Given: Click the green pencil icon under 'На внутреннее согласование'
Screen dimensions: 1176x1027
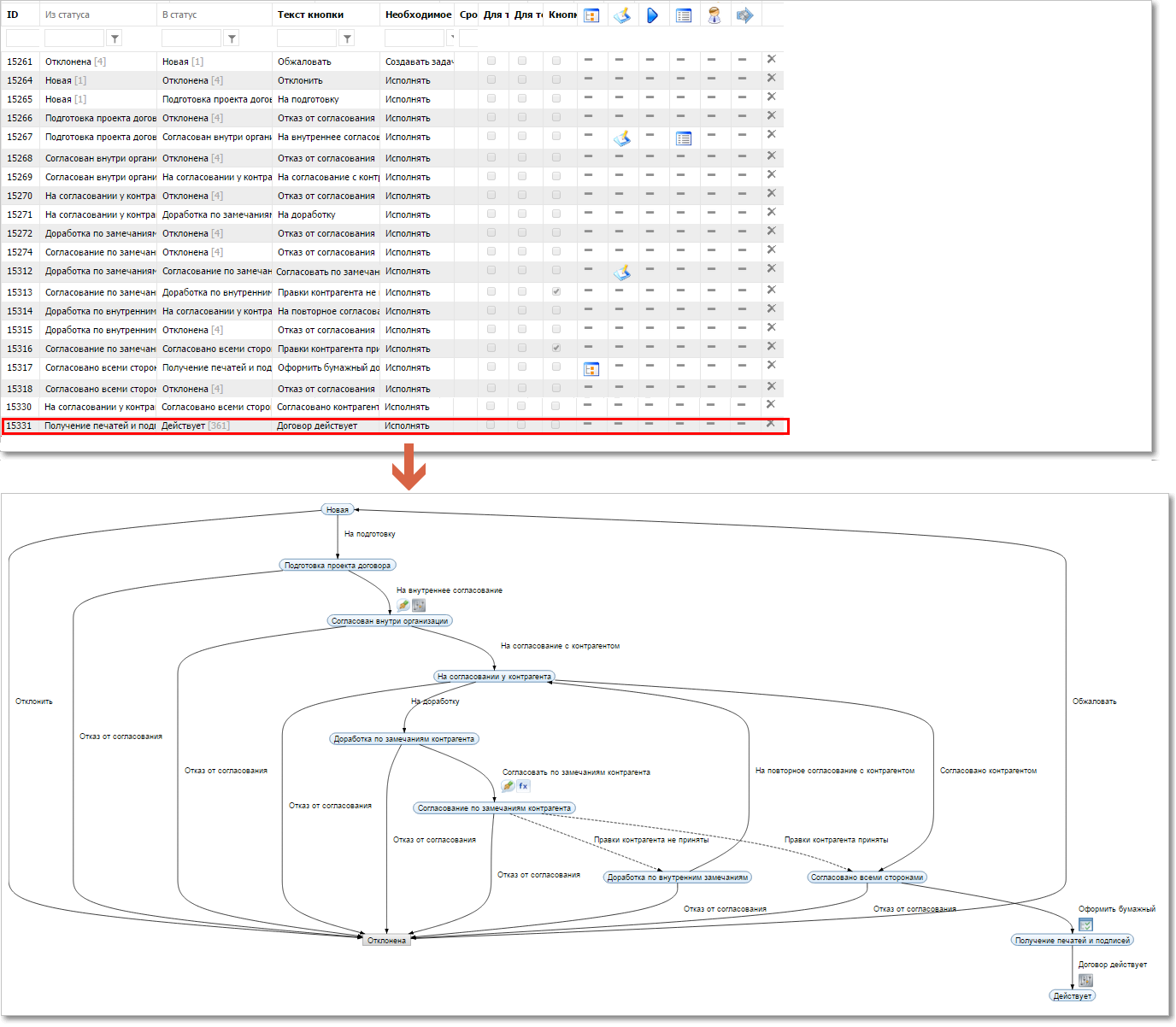Looking at the screenshot, I should [403, 605].
